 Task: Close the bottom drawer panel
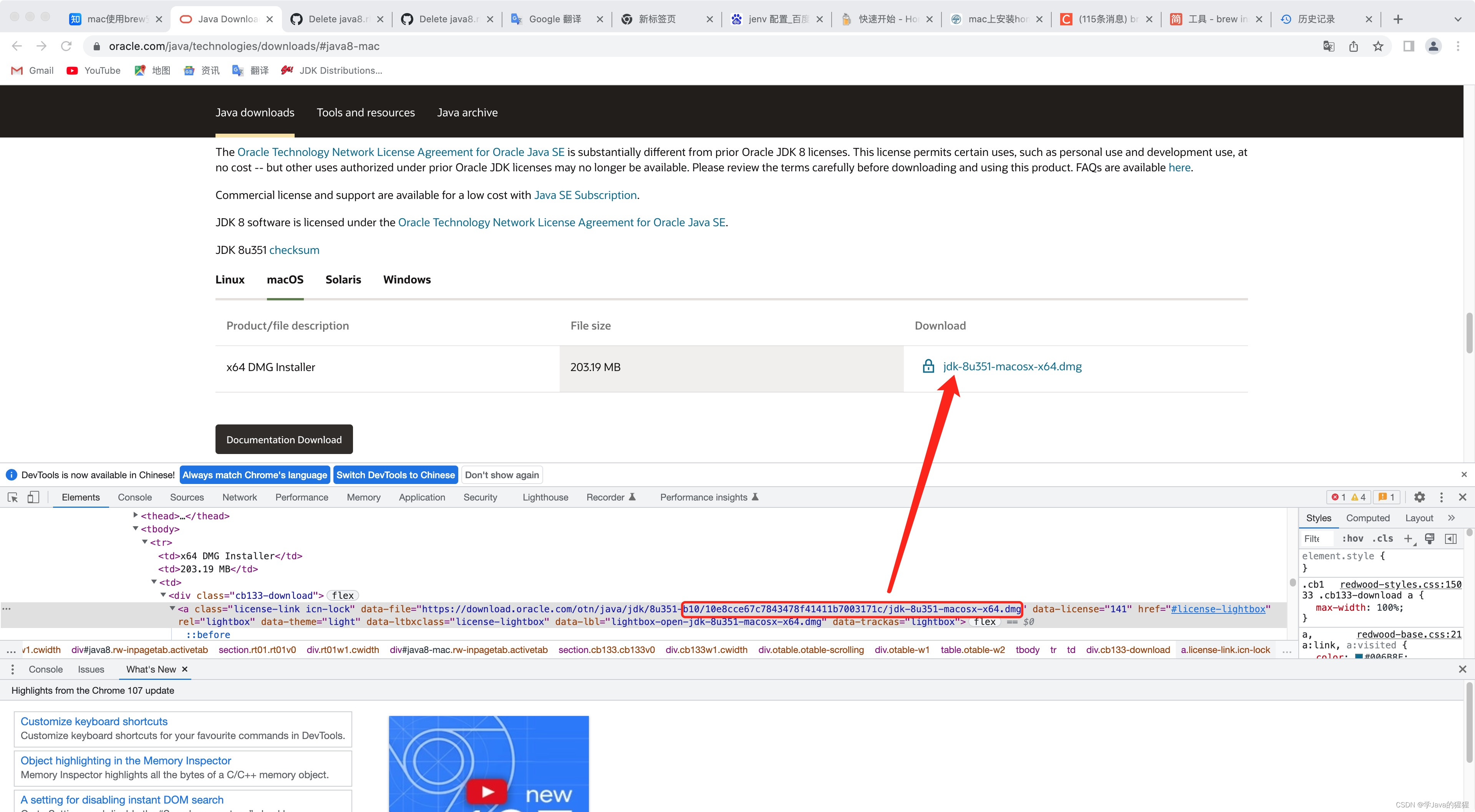(1462, 669)
